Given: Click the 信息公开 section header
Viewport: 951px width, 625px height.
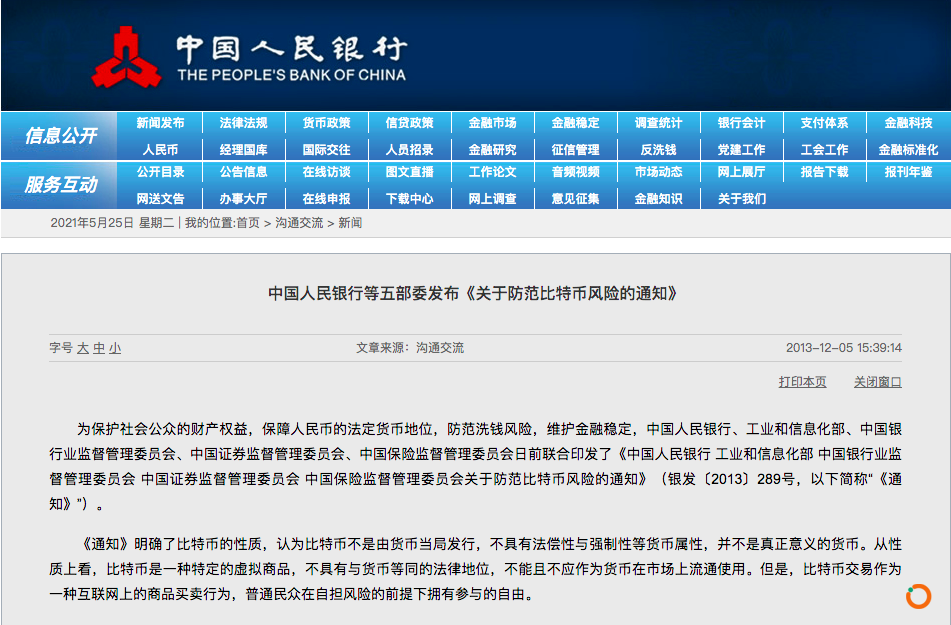Looking at the screenshot, I should click(x=61, y=136).
